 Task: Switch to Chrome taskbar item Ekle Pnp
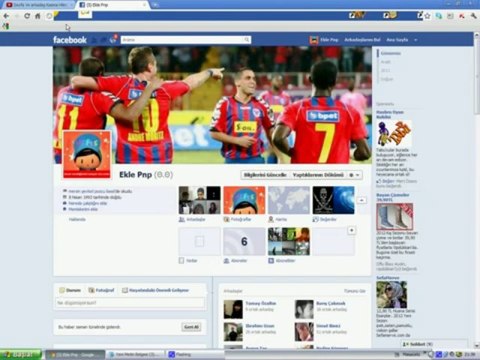[75, 355]
